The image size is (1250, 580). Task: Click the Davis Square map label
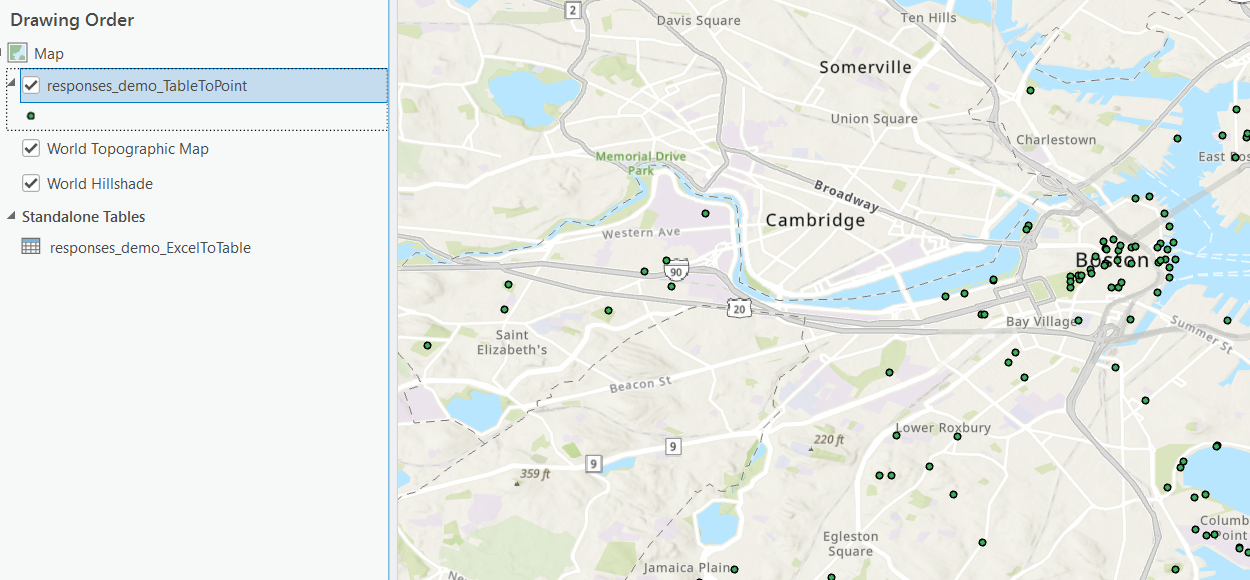tap(699, 20)
